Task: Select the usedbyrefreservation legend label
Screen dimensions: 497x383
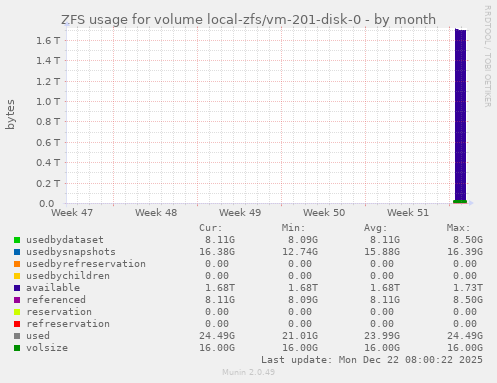Action: [x=86, y=264]
